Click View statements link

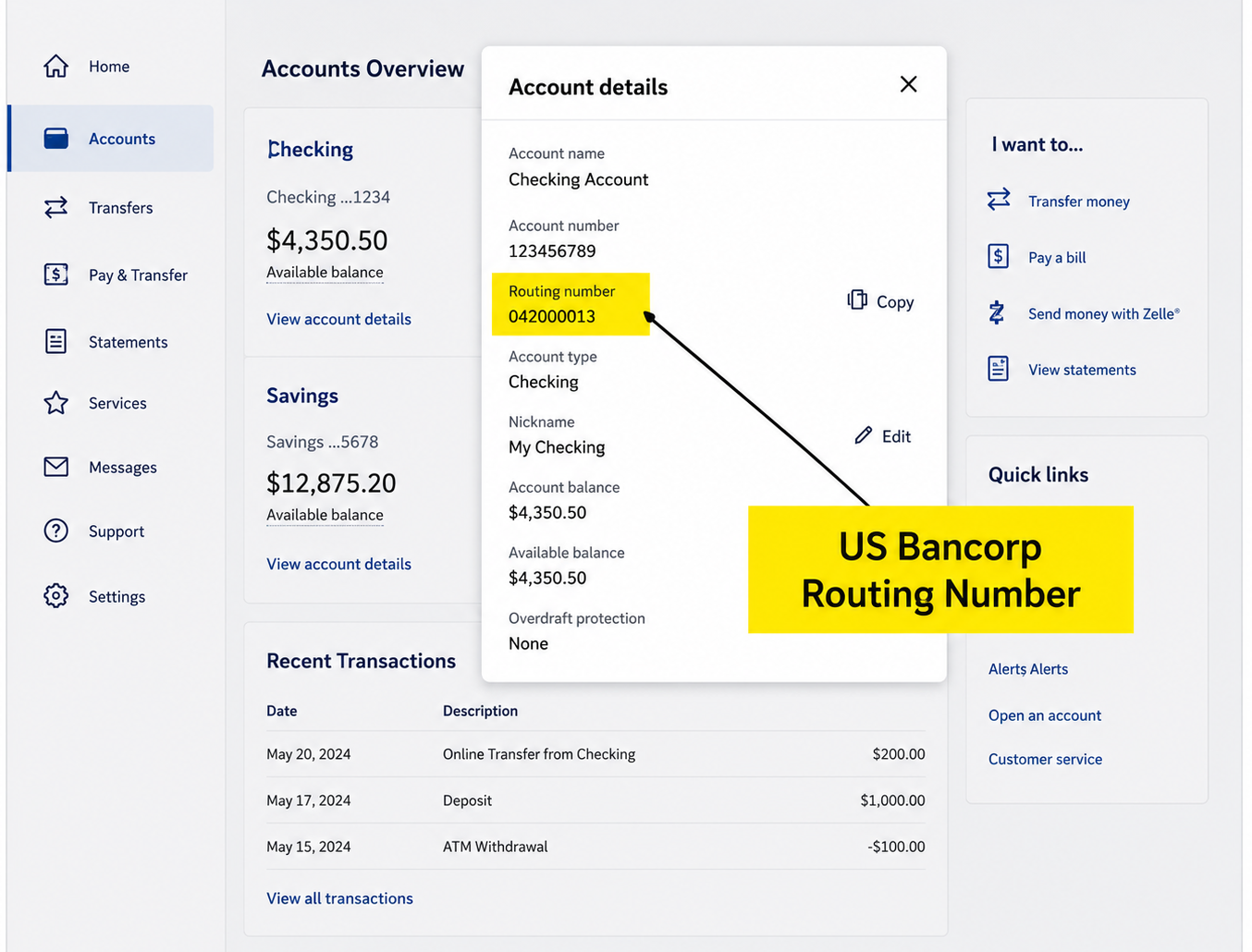1082,370
